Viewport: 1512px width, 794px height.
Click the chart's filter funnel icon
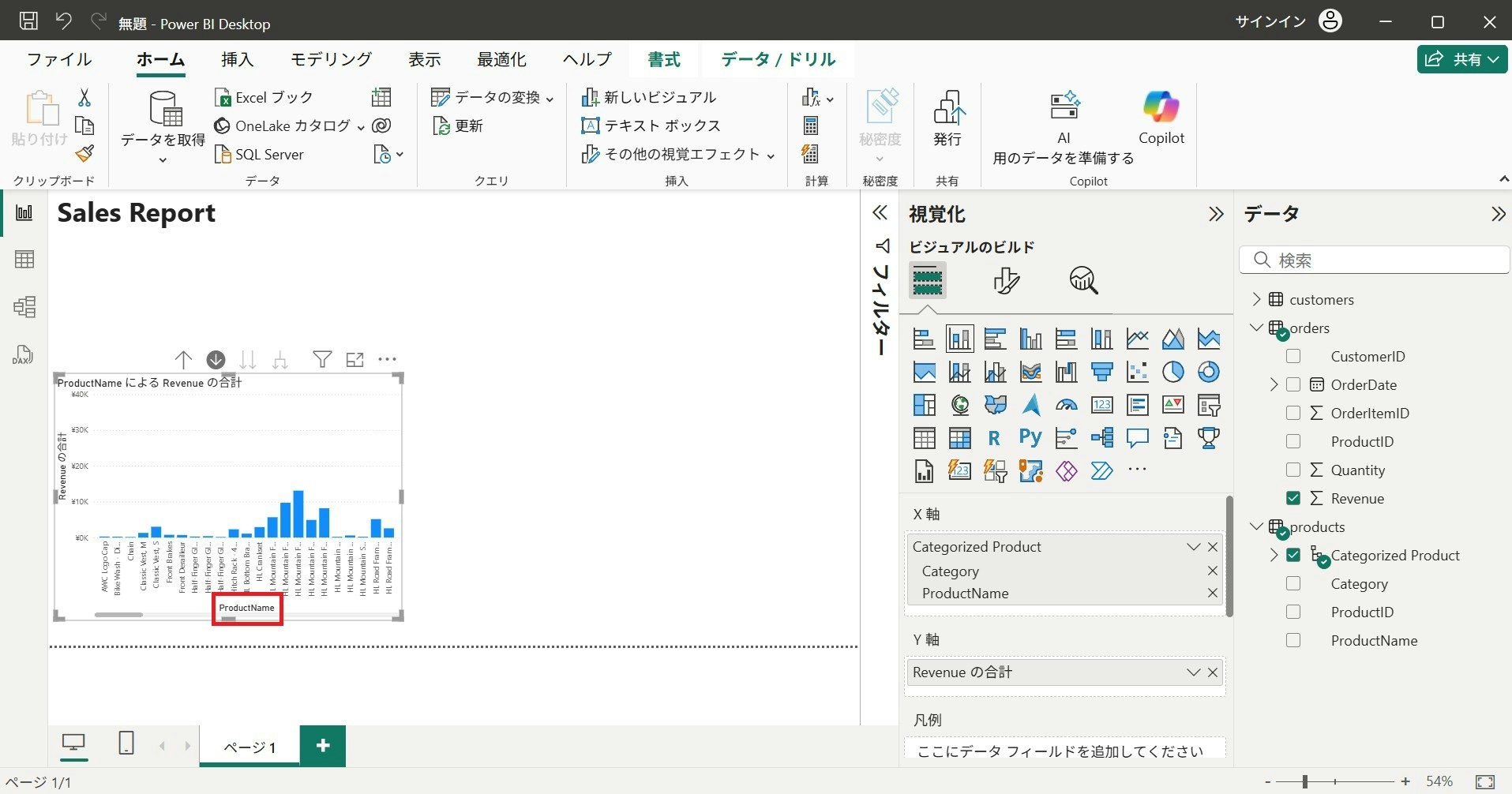322,360
